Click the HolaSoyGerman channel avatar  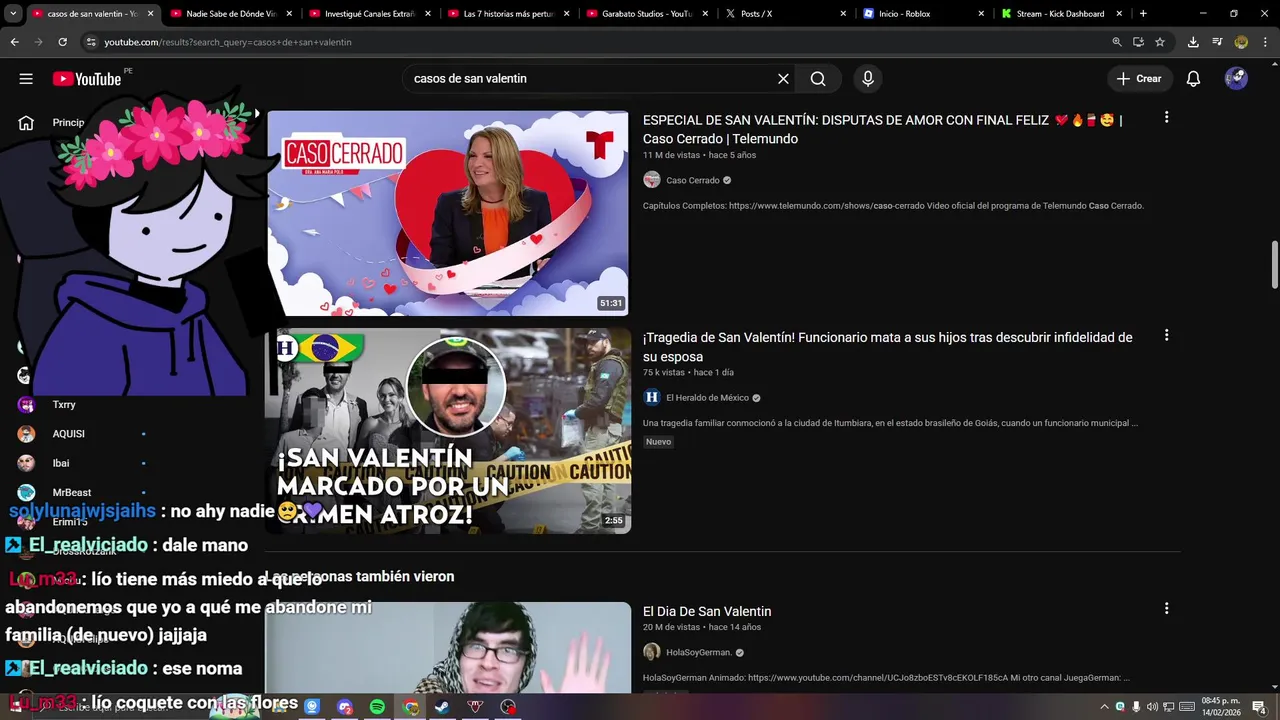652,652
